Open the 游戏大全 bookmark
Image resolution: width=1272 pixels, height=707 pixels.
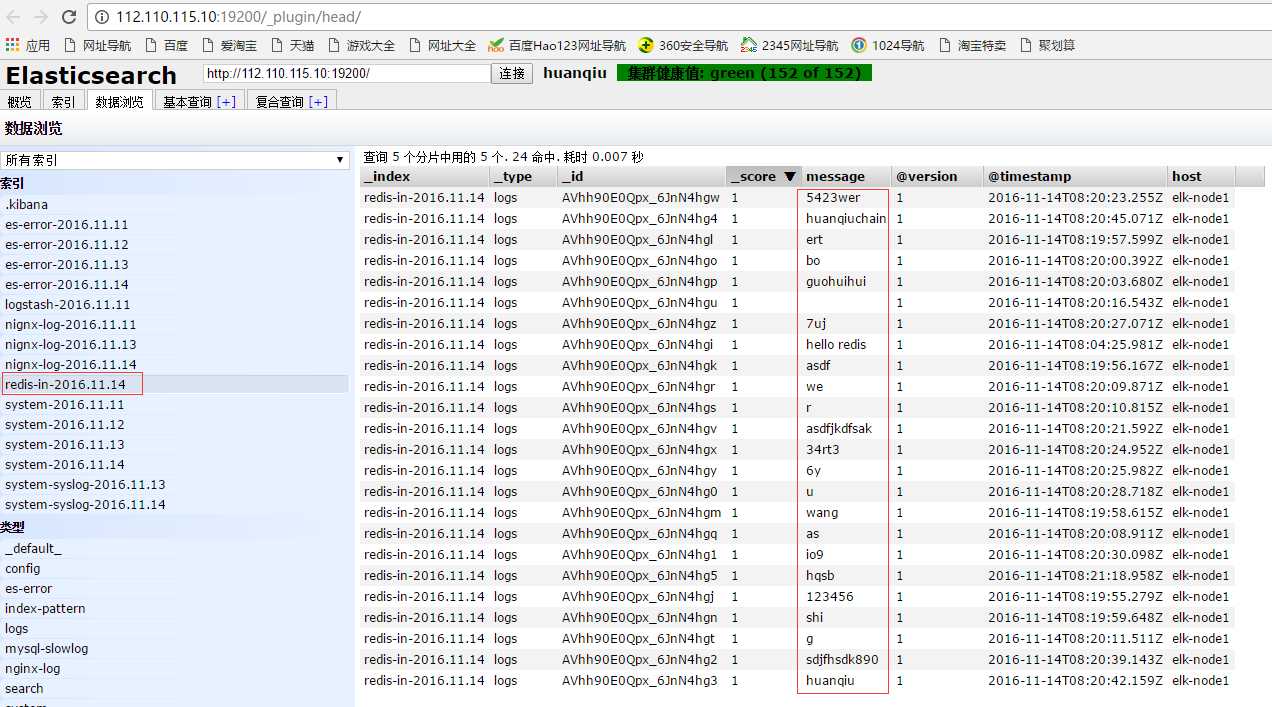[361, 45]
